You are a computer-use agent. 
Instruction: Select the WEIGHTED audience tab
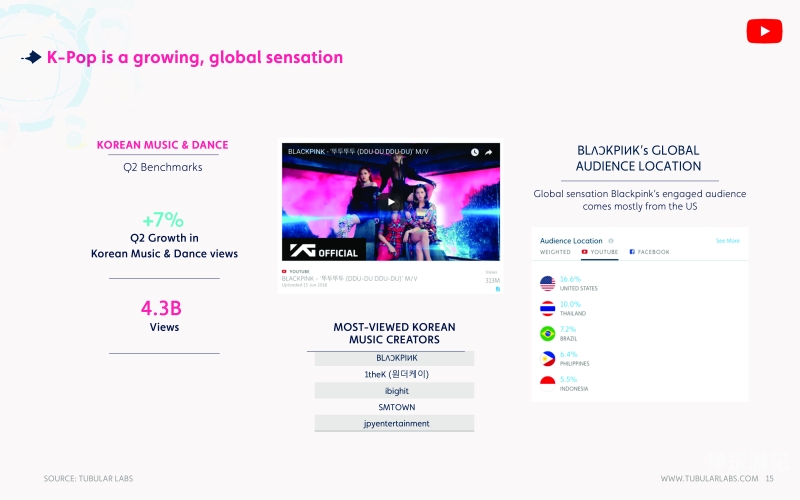point(555,252)
